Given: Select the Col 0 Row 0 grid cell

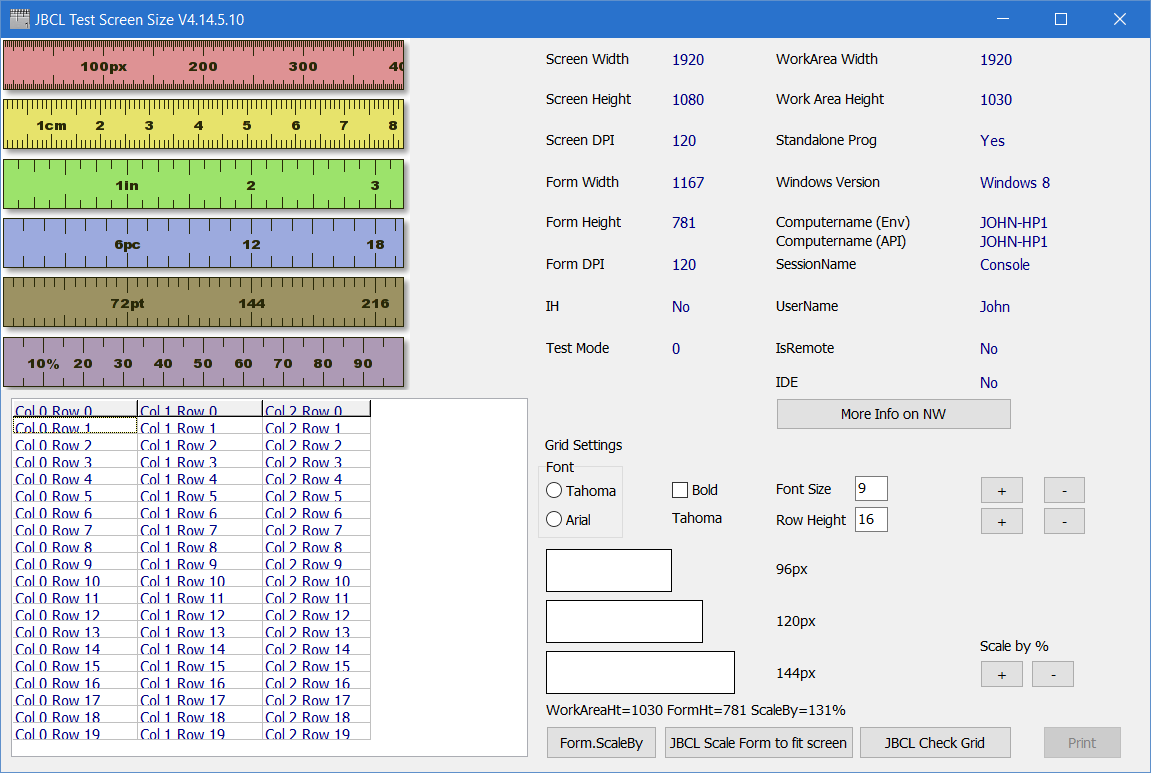Looking at the screenshot, I should [53, 409].
